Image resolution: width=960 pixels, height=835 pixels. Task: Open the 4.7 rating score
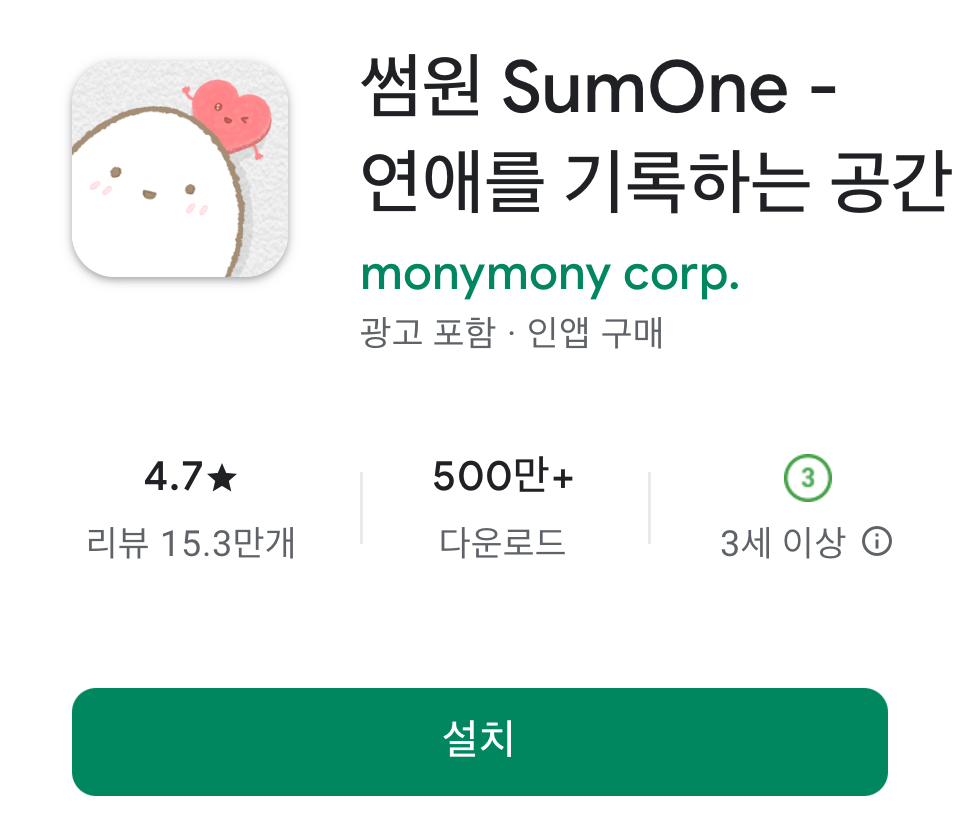tap(174, 477)
